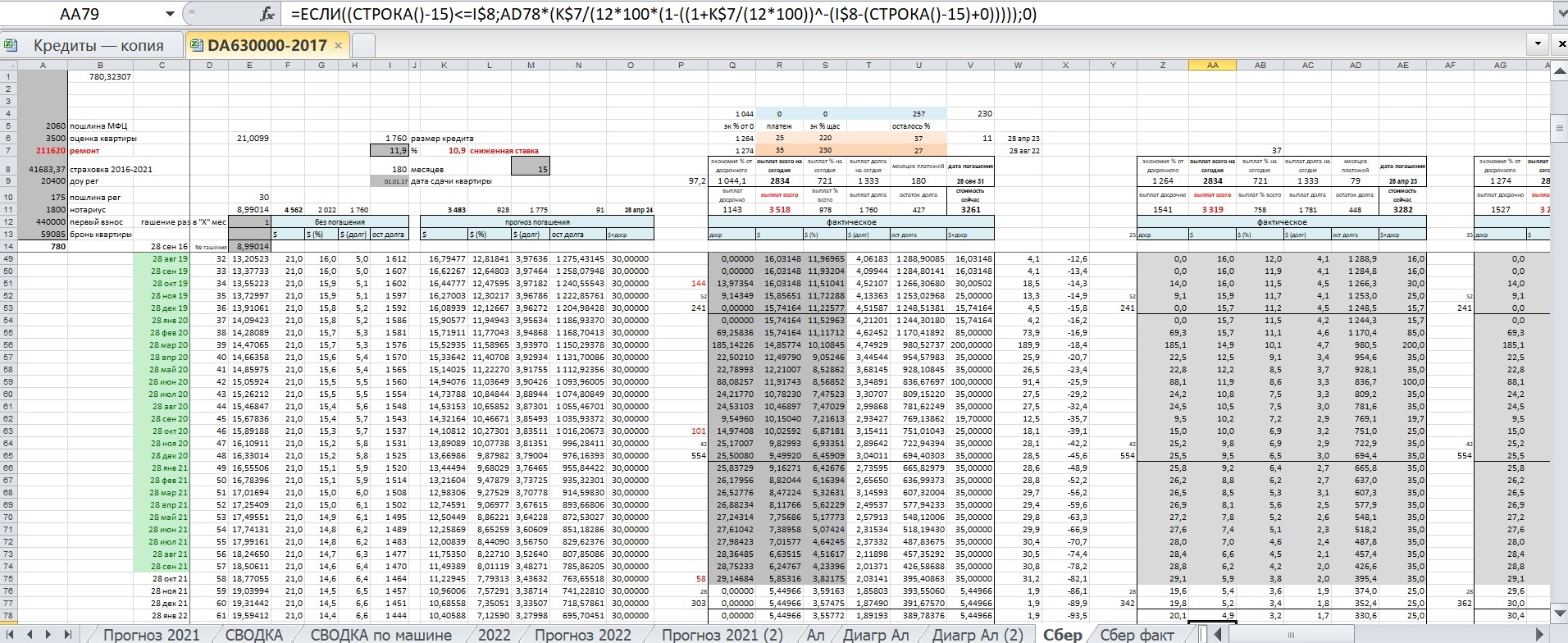Click cell 'первый взнос'
Image resolution: width=1568 pixels, height=643 pixels.
click(97, 221)
